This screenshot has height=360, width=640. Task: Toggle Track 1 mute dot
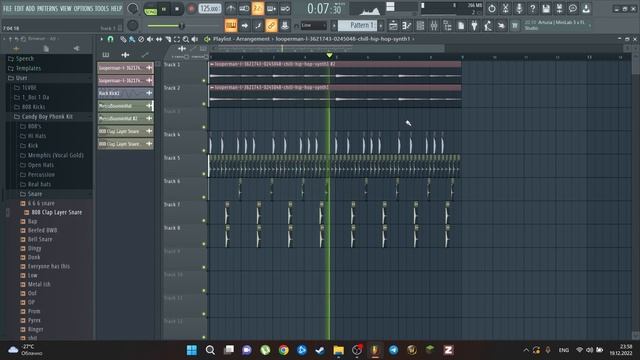click(x=204, y=80)
